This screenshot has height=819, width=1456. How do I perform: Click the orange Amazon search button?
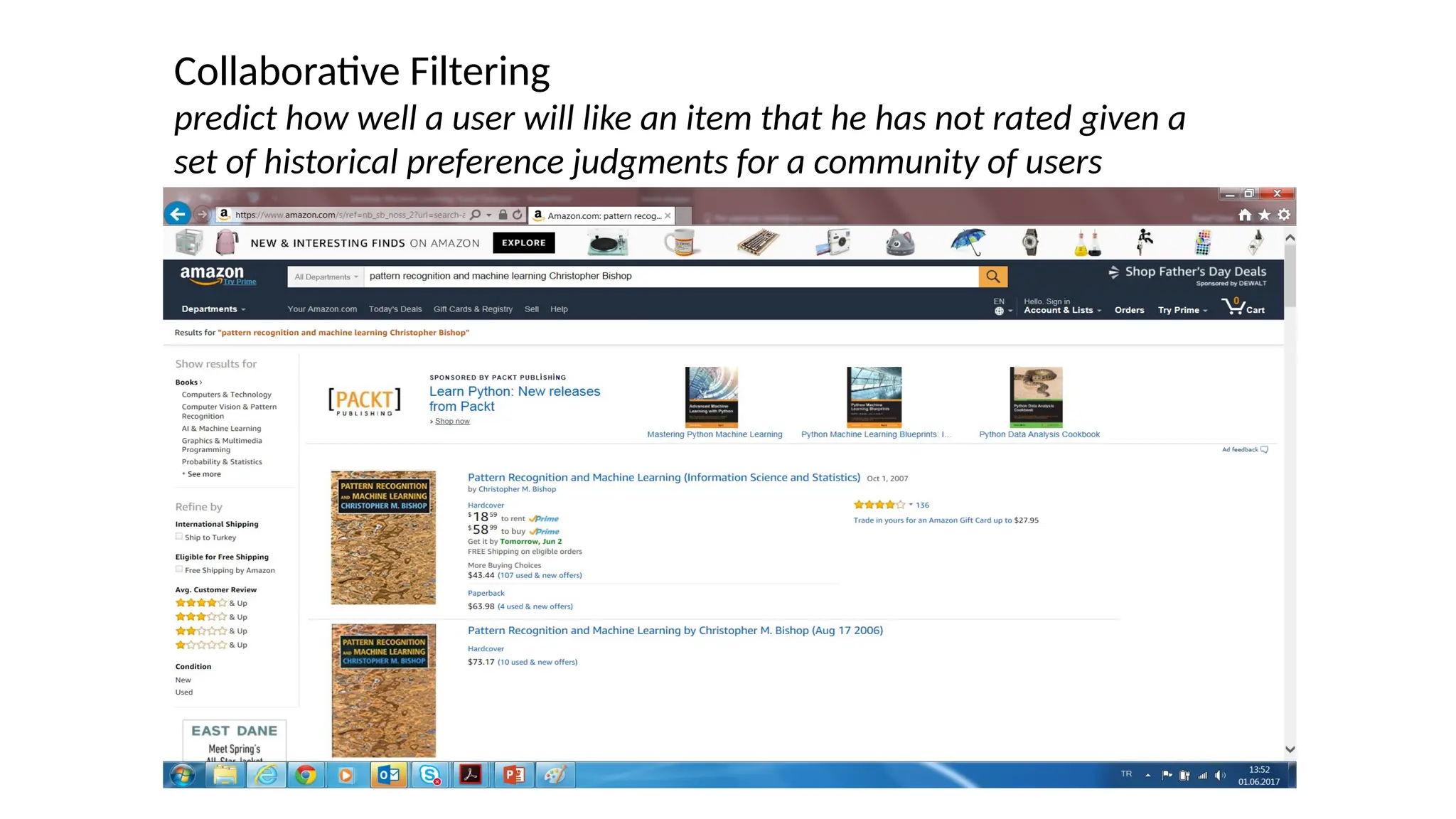[993, 277]
